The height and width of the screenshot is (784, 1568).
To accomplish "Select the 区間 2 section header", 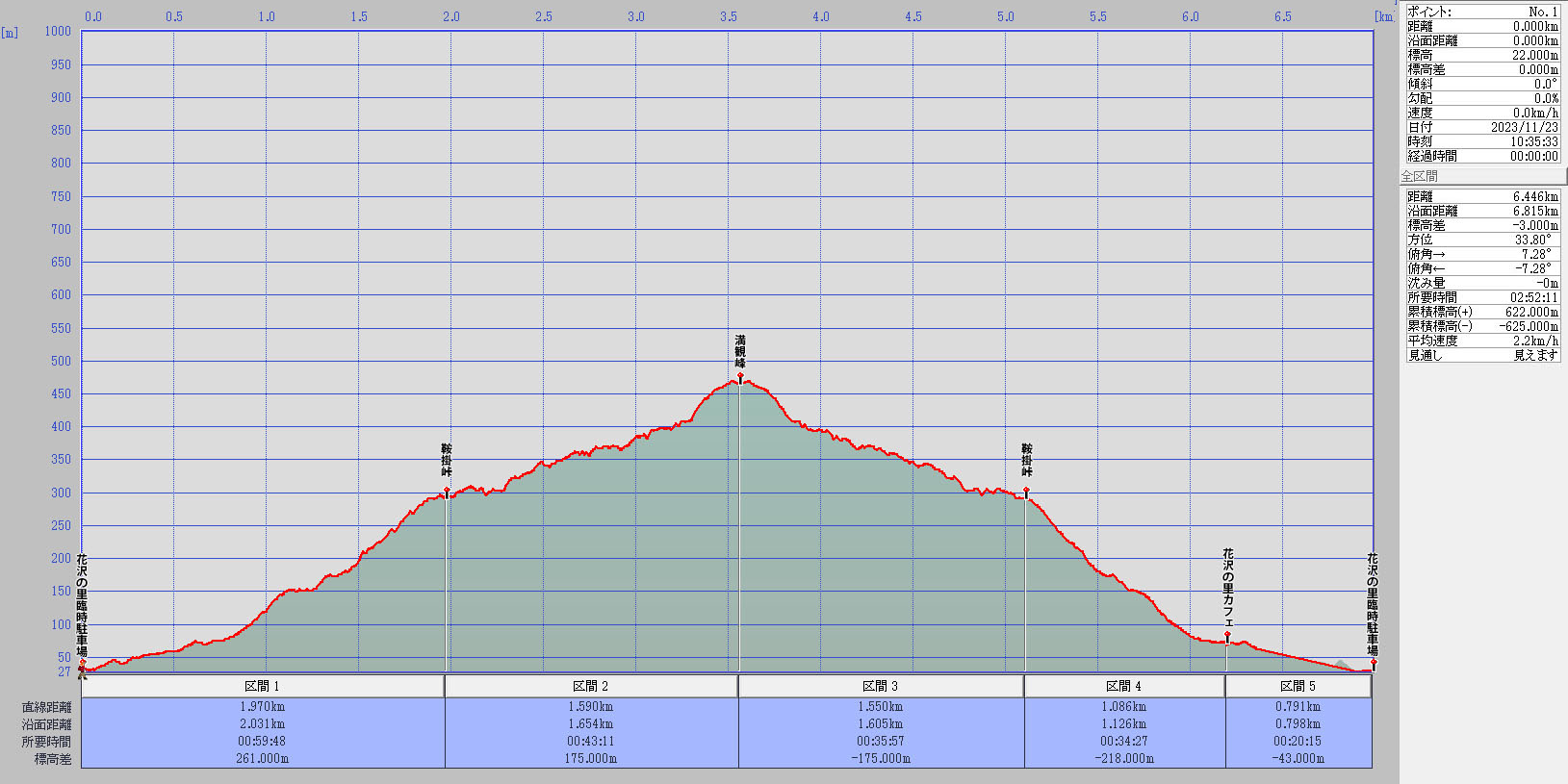I will click(x=591, y=686).
